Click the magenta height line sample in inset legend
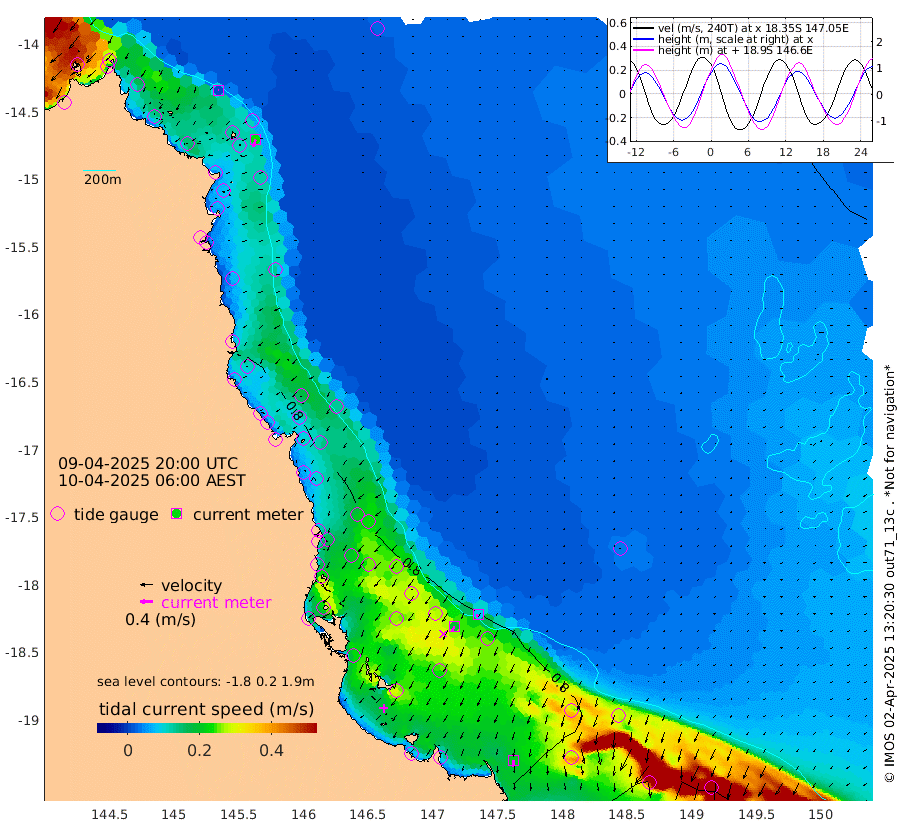The image size is (900, 834). 643,50
